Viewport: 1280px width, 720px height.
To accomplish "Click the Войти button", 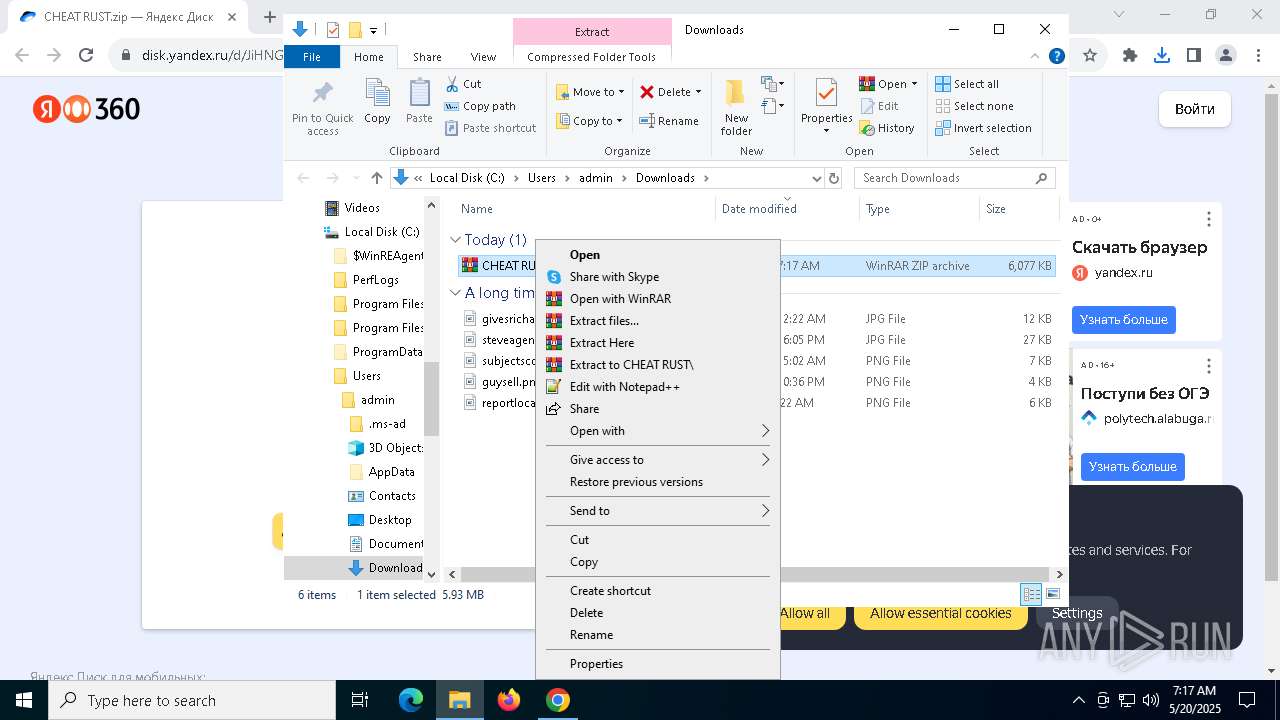I will tap(1195, 109).
